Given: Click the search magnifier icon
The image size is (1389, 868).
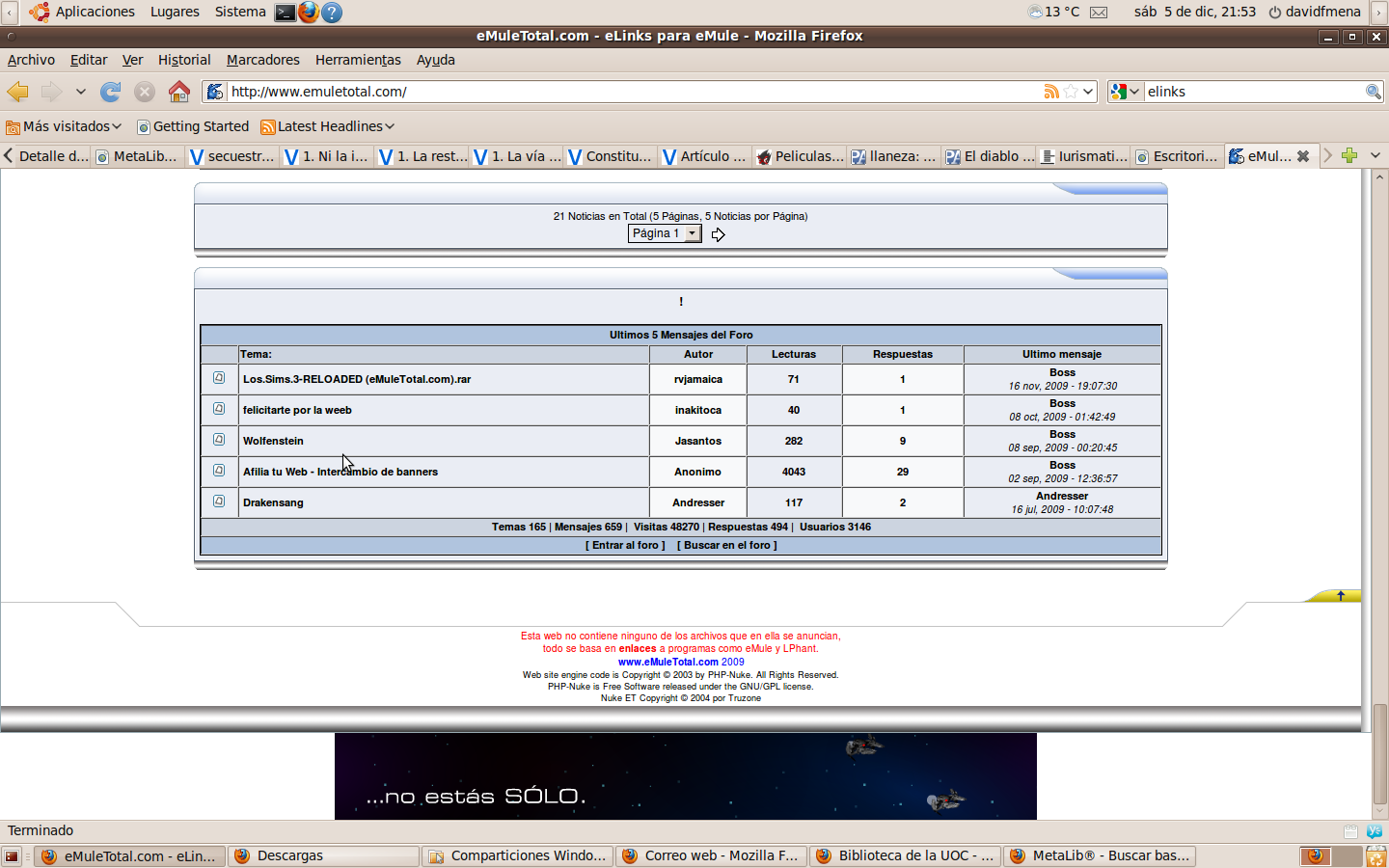Looking at the screenshot, I should 1373,92.
